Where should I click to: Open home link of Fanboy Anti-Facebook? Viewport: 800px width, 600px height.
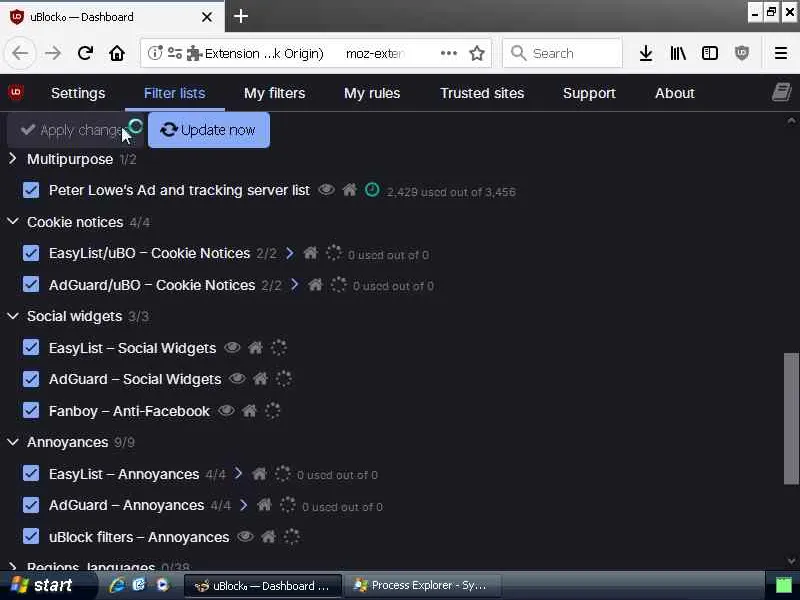pos(249,410)
